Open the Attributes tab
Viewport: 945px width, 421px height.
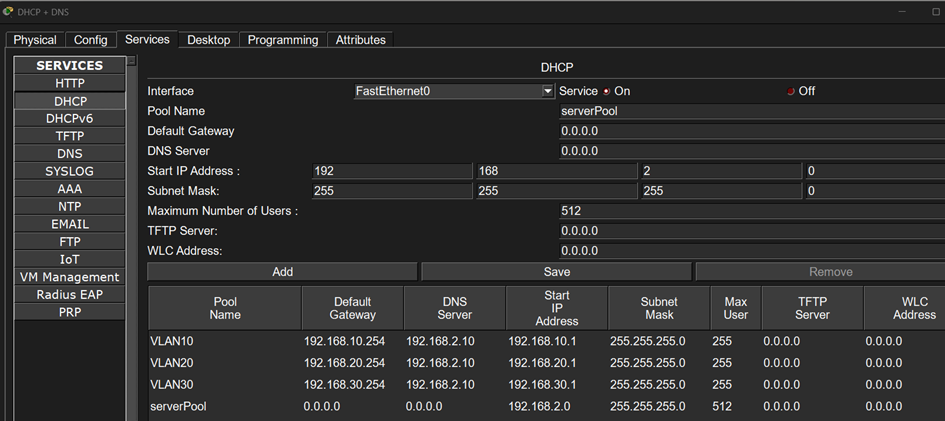coord(360,40)
